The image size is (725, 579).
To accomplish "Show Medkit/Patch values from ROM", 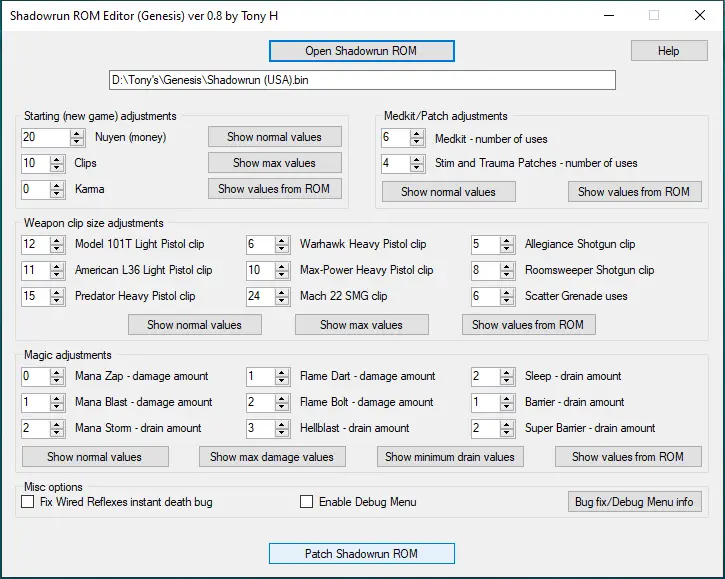I will [x=634, y=191].
